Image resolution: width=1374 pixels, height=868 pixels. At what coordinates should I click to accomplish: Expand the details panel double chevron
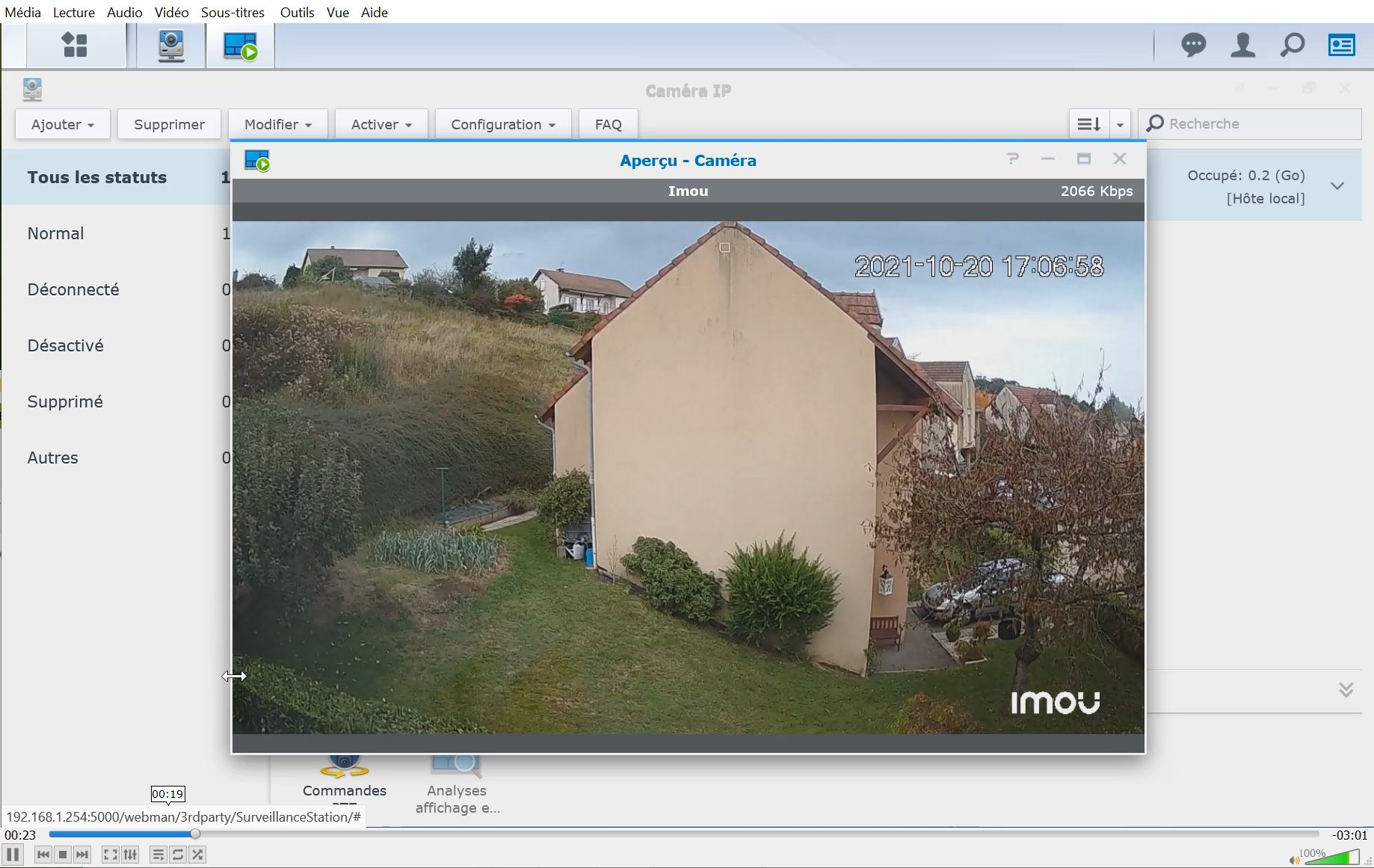pos(1346,689)
